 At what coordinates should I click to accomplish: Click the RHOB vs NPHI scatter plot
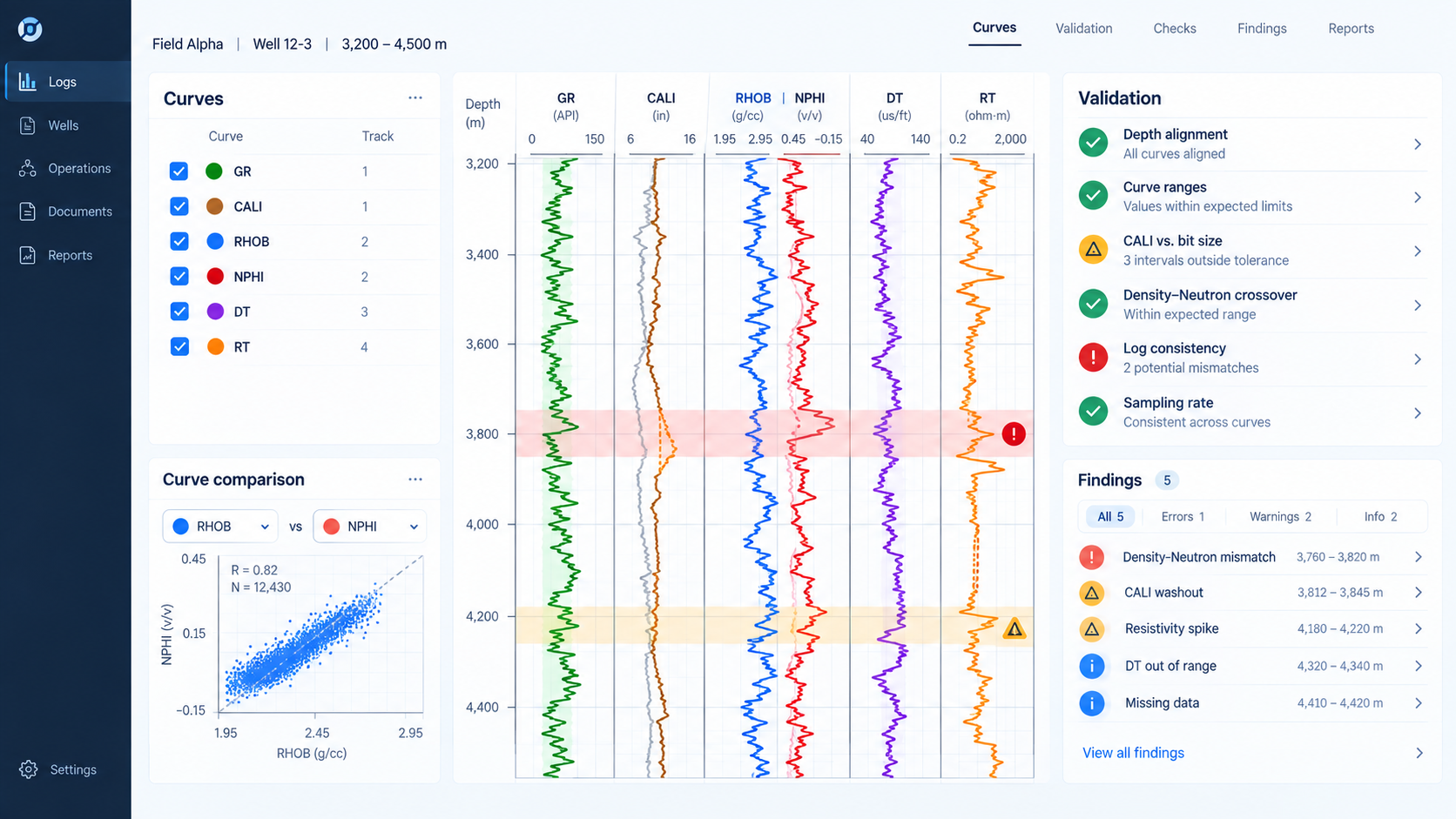tap(320, 635)
